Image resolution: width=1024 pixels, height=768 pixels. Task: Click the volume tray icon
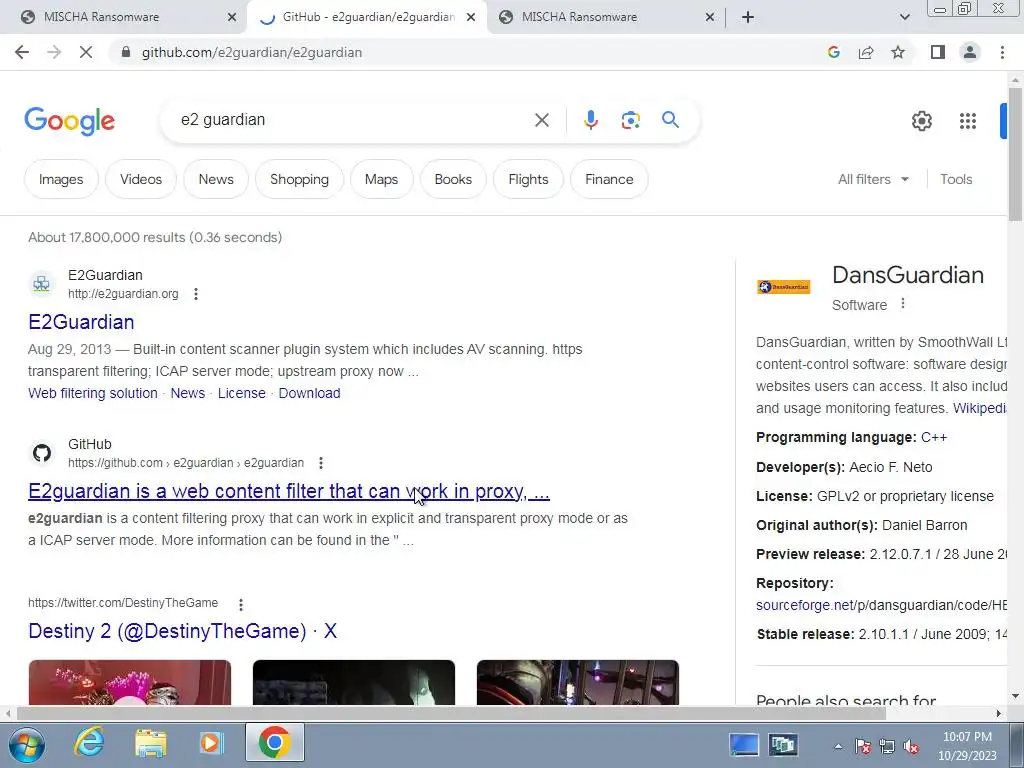click(x=910, y=746)
